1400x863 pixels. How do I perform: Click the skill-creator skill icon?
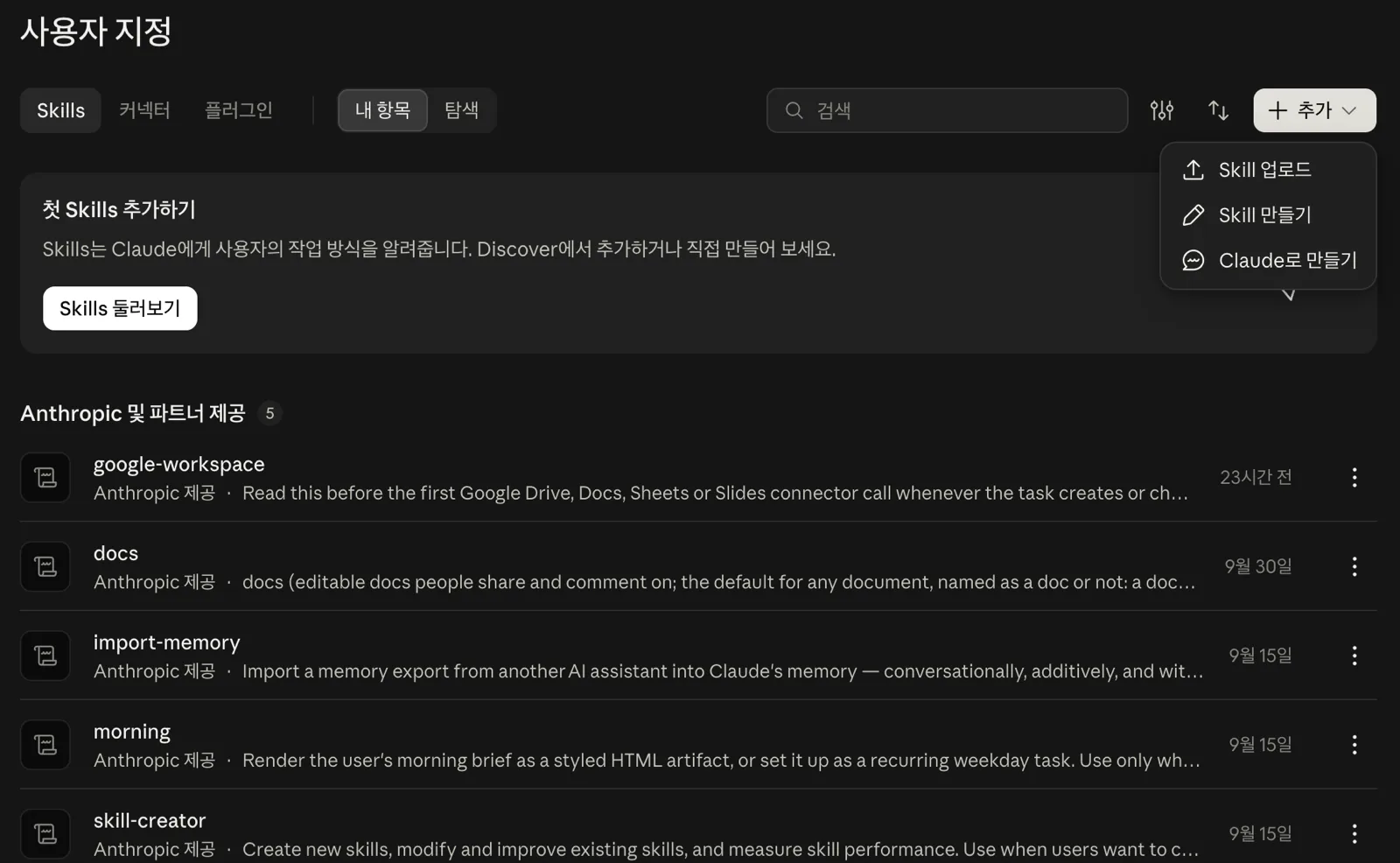pos(45,834)
